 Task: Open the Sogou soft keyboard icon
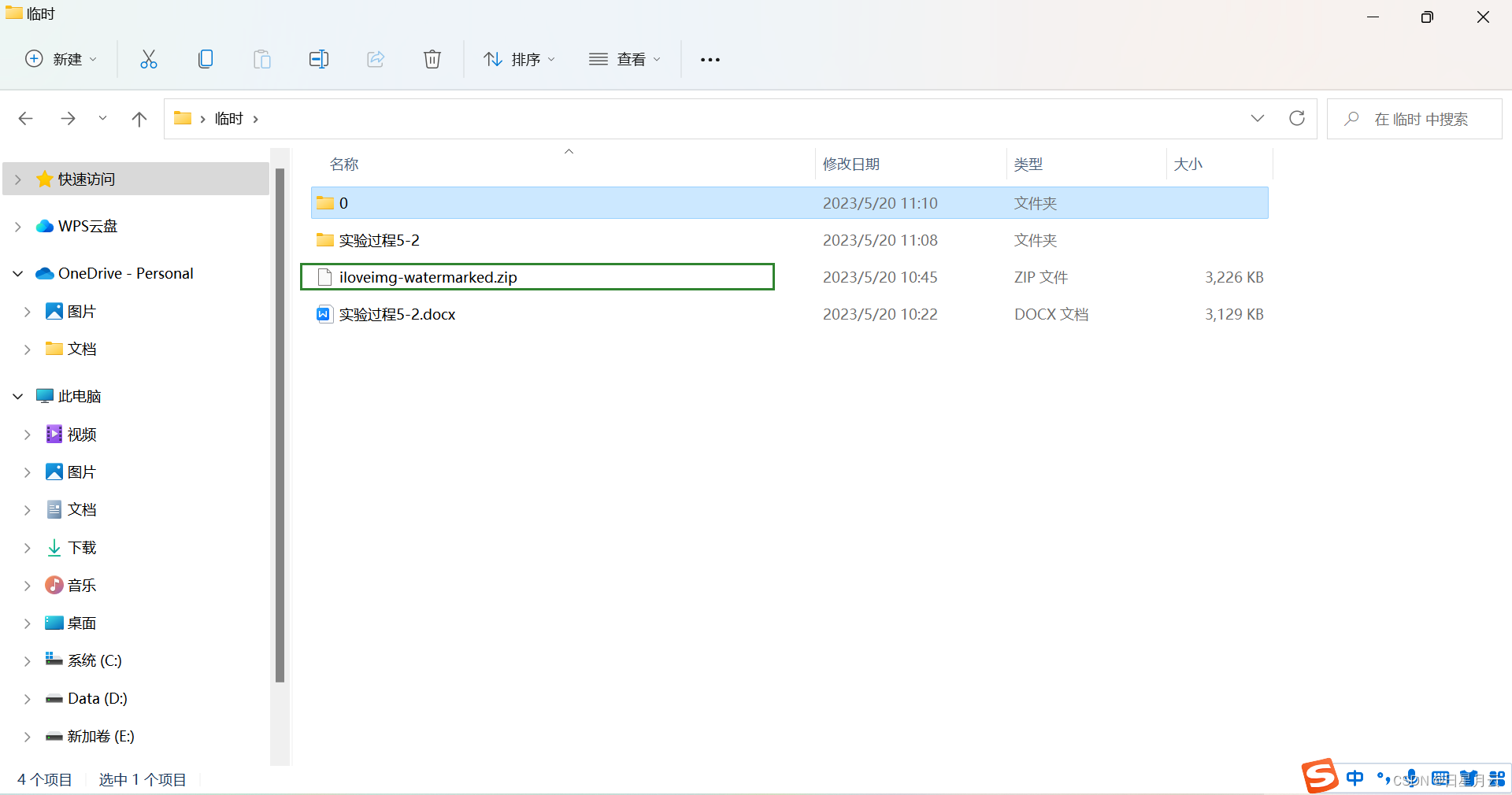[1440, 778]
